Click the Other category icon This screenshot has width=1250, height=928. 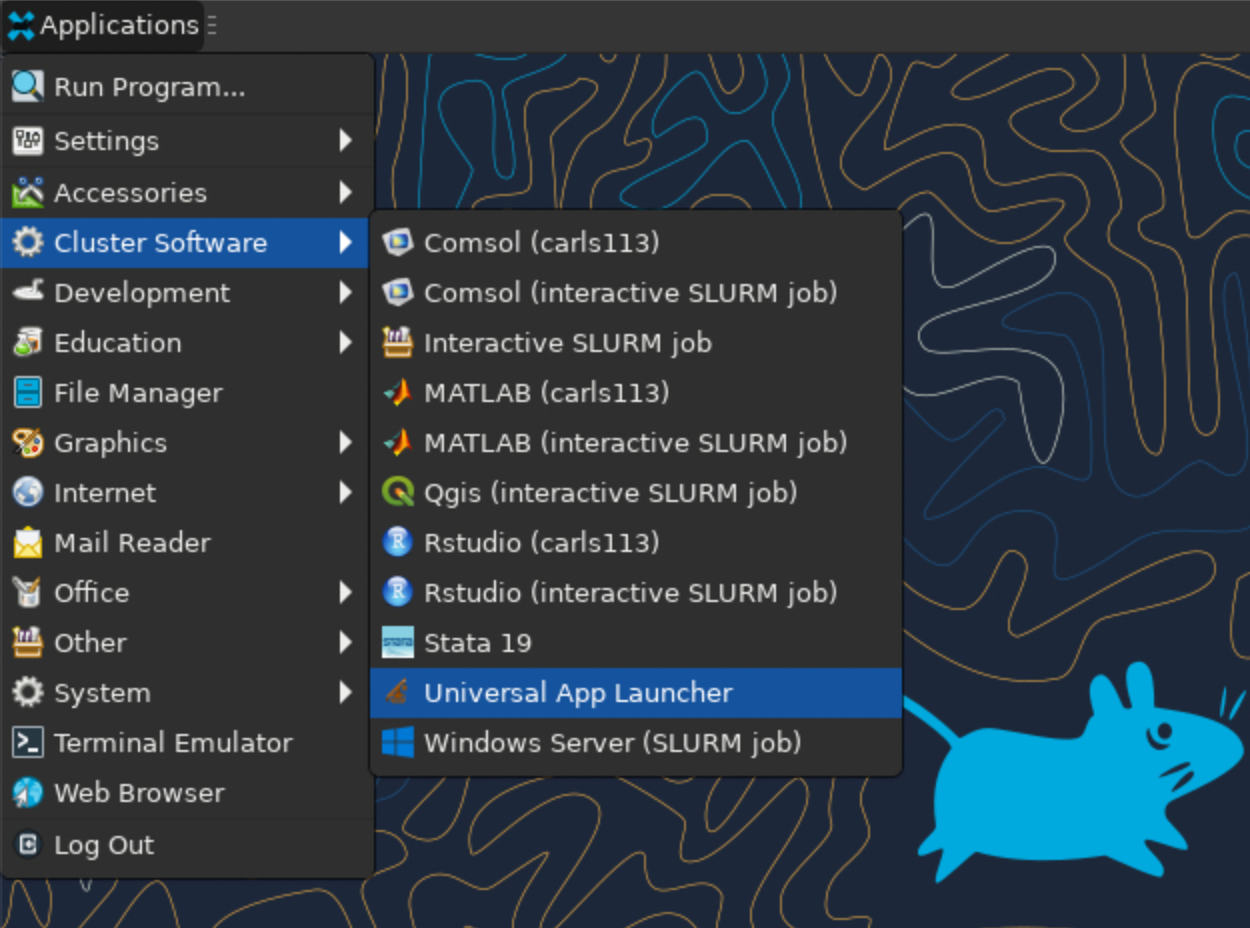[x=27, y=642]
